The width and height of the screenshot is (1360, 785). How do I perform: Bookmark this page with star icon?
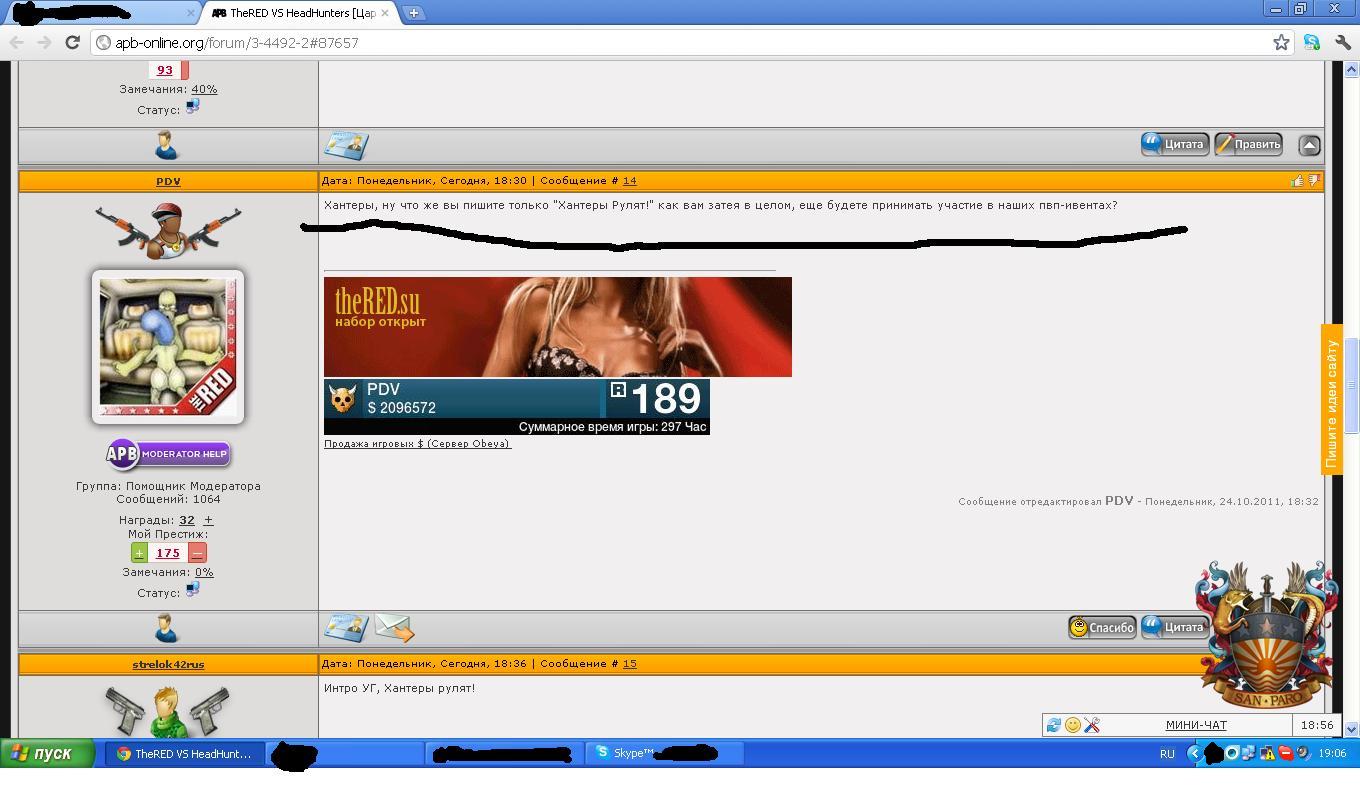coord(1281,42)
